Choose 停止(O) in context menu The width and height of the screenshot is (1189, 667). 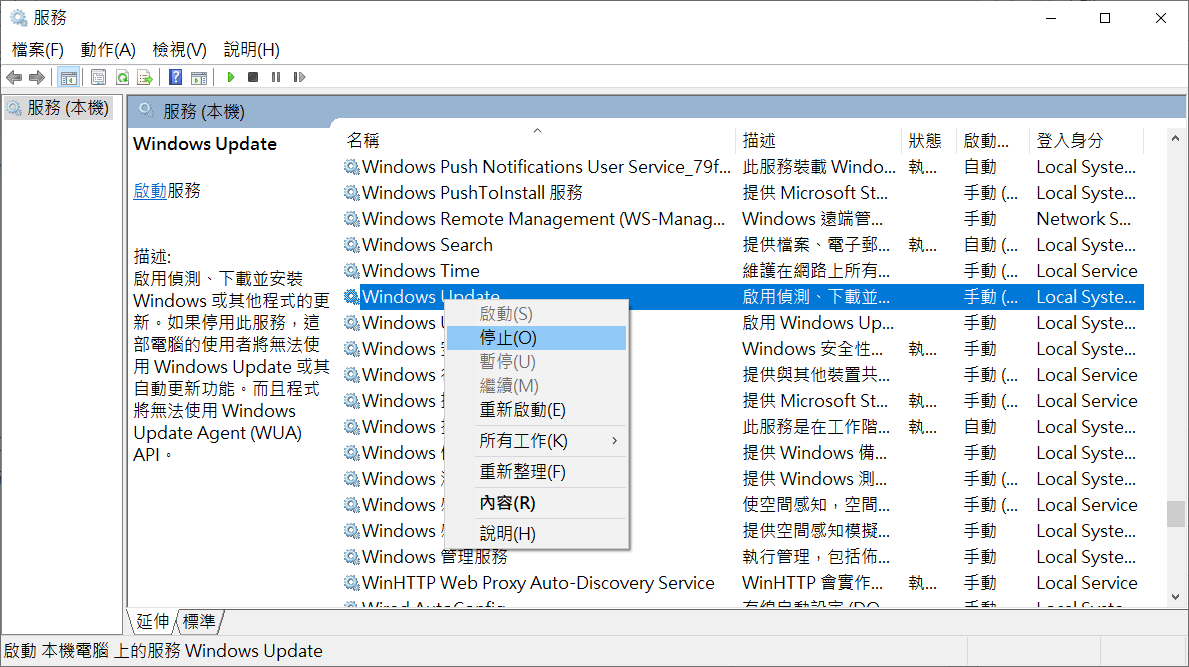[536, 338]
